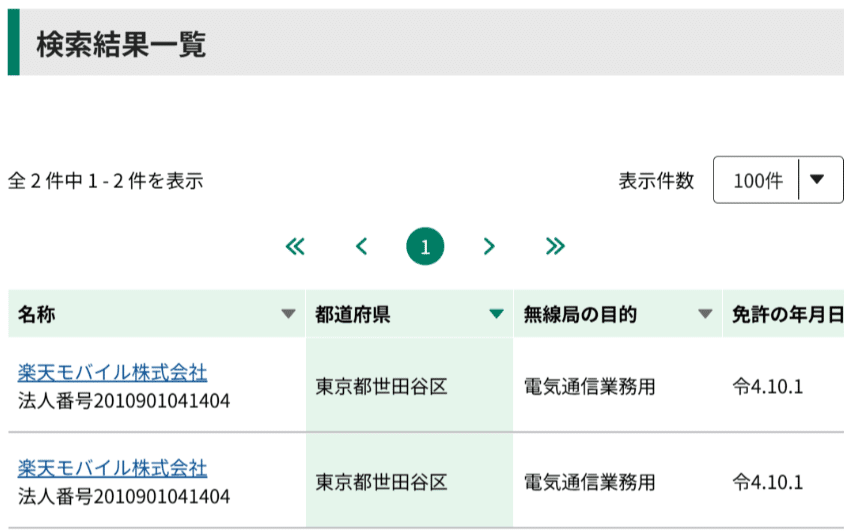858x531 pixels.
Task: Click the green sort arrow for 都道府県
Action: tap(496, 314)
